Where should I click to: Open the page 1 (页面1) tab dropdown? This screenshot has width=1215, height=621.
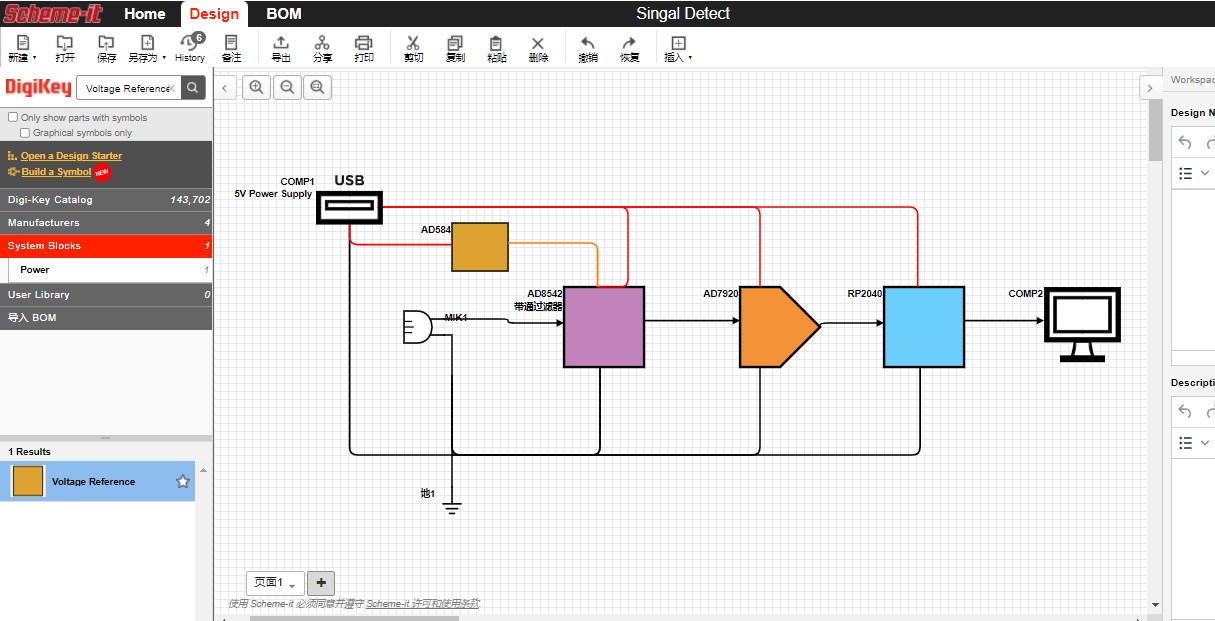275,583
